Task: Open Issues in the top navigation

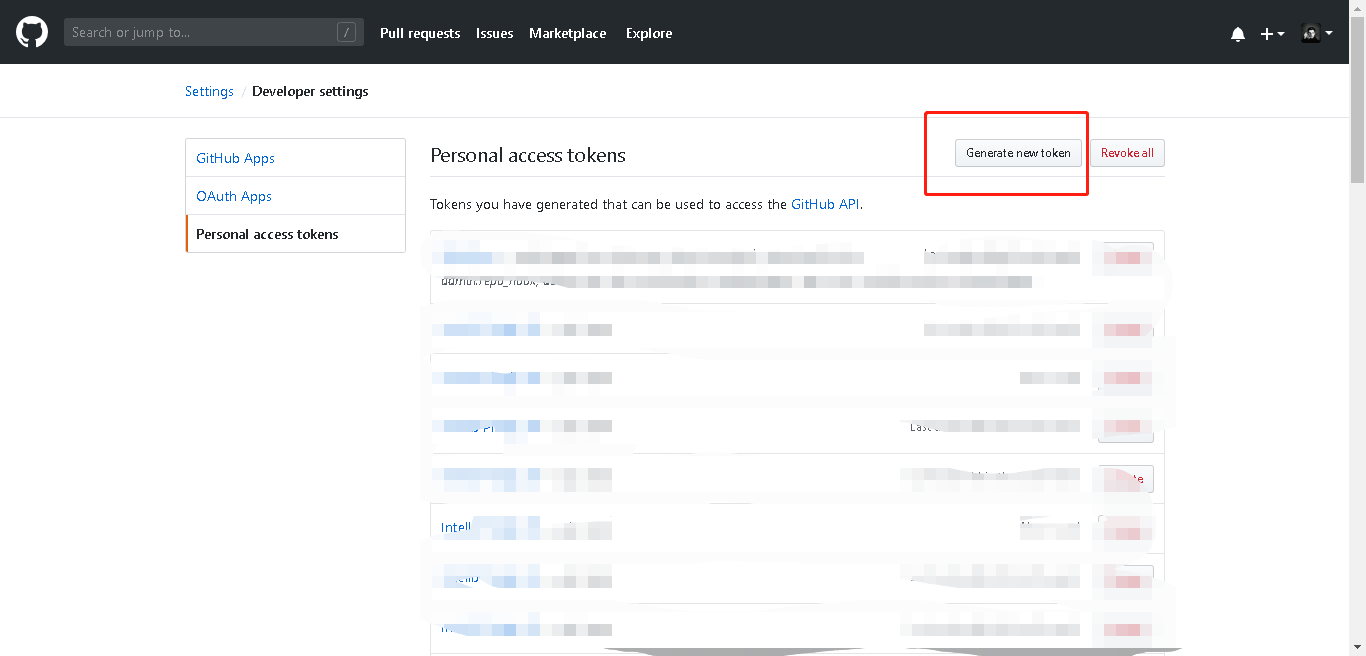Action: pos(494,33)
